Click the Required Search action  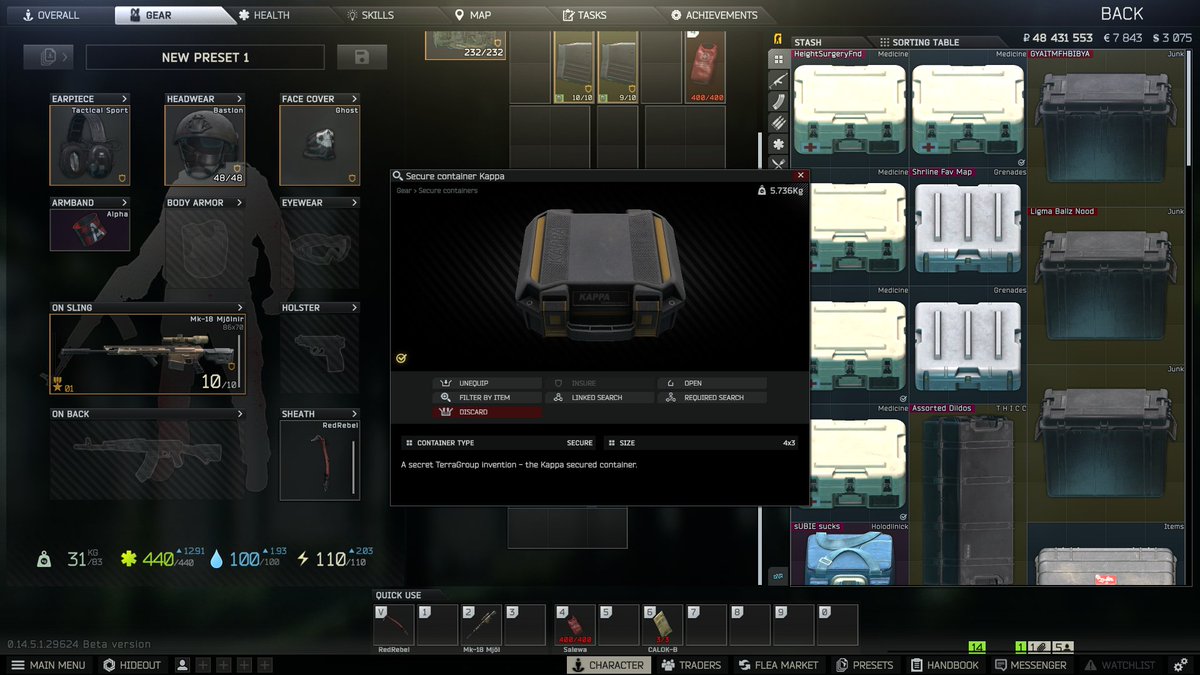coord(712,397)
